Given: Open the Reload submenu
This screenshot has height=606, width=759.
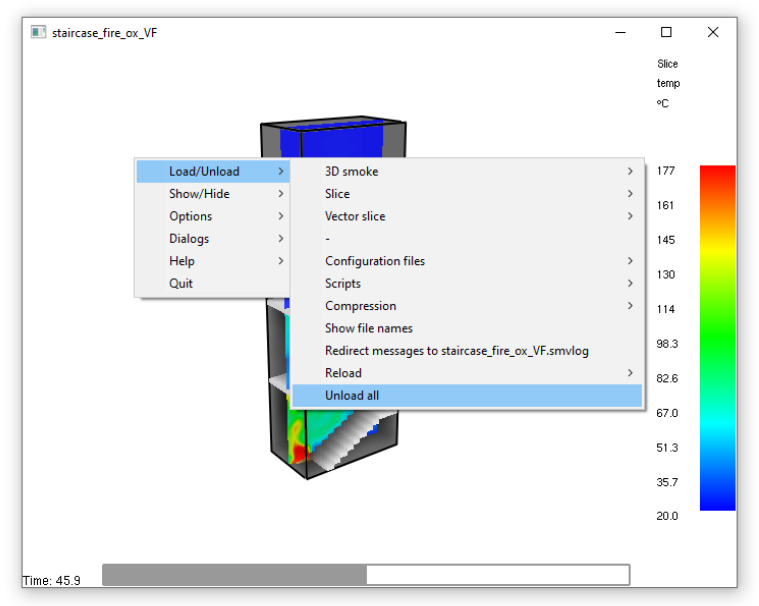Looking at the screenshot, I should [467, 373].
